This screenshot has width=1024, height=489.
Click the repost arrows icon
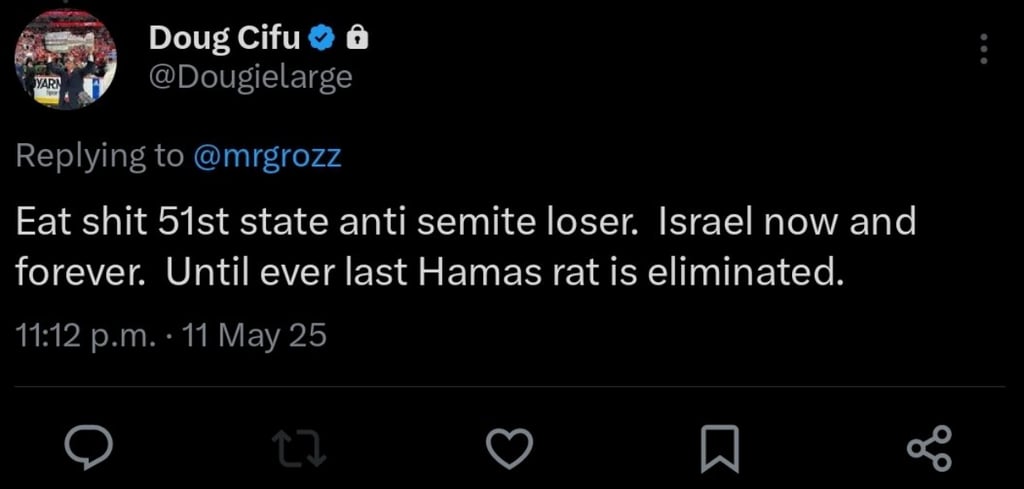pyautogui.click(x=301, y=448)
